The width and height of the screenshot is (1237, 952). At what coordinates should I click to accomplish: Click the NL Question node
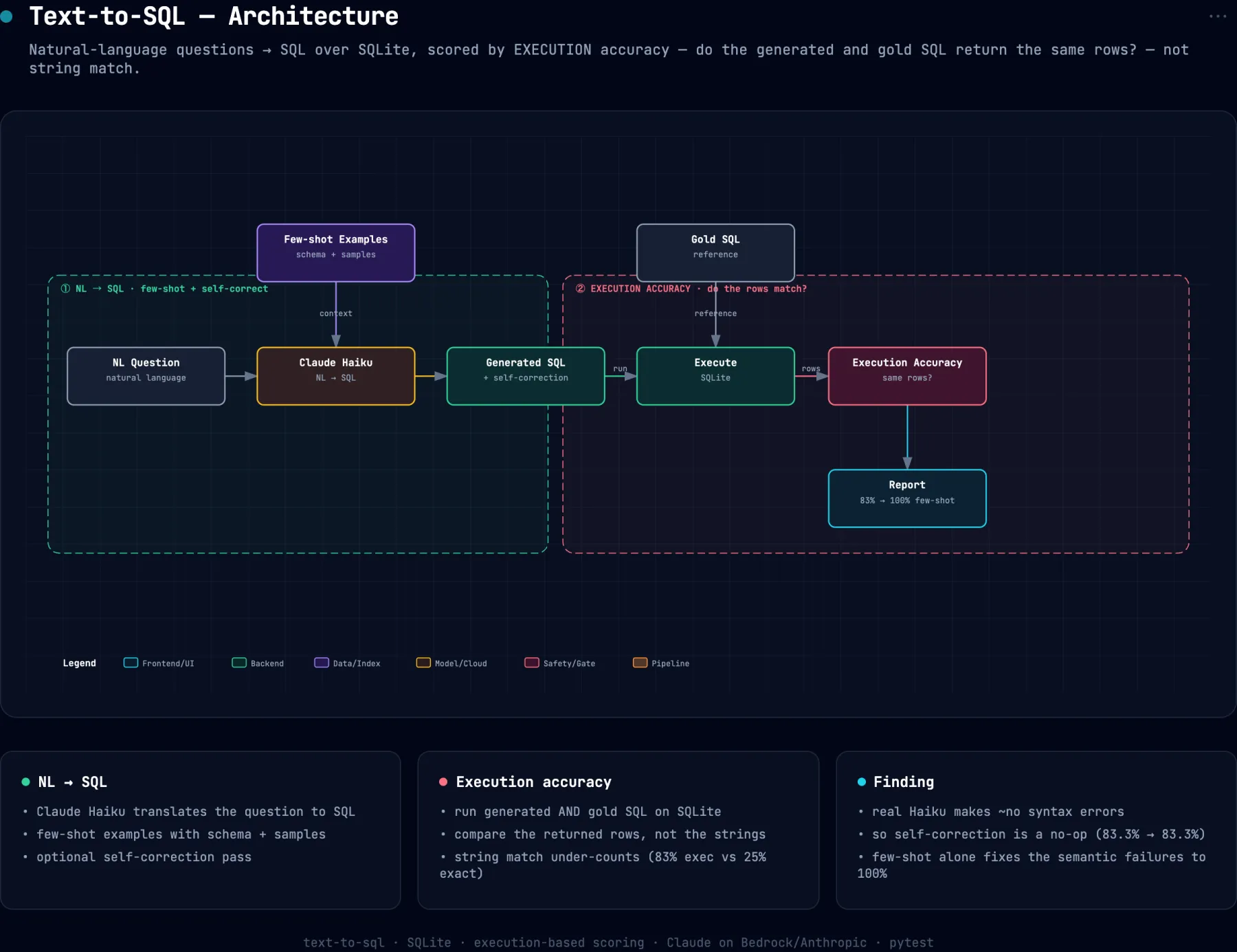(146, 376)
